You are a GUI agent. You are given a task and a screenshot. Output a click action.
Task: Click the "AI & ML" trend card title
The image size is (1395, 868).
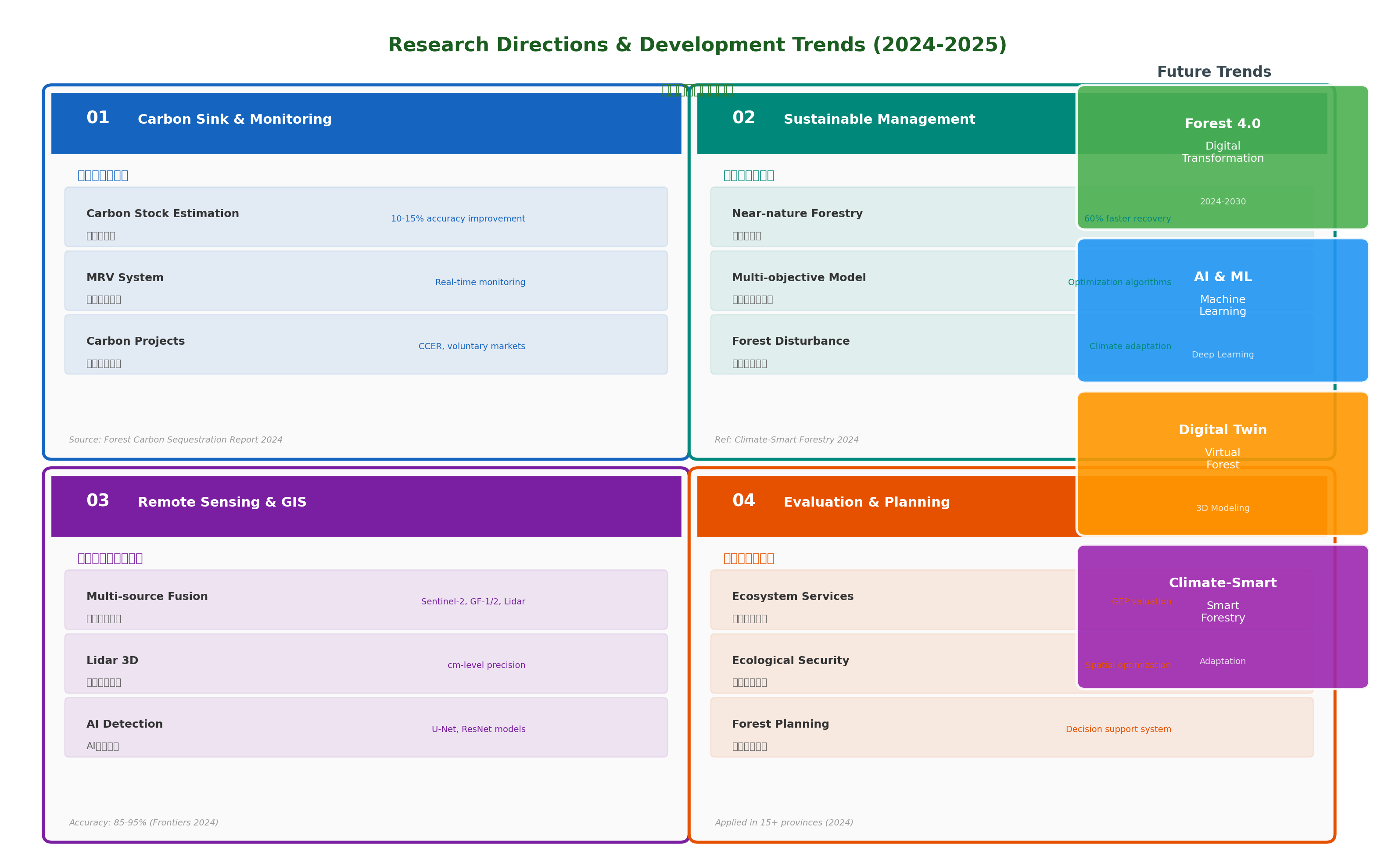pyautogui.click(x=1223, y=277)
